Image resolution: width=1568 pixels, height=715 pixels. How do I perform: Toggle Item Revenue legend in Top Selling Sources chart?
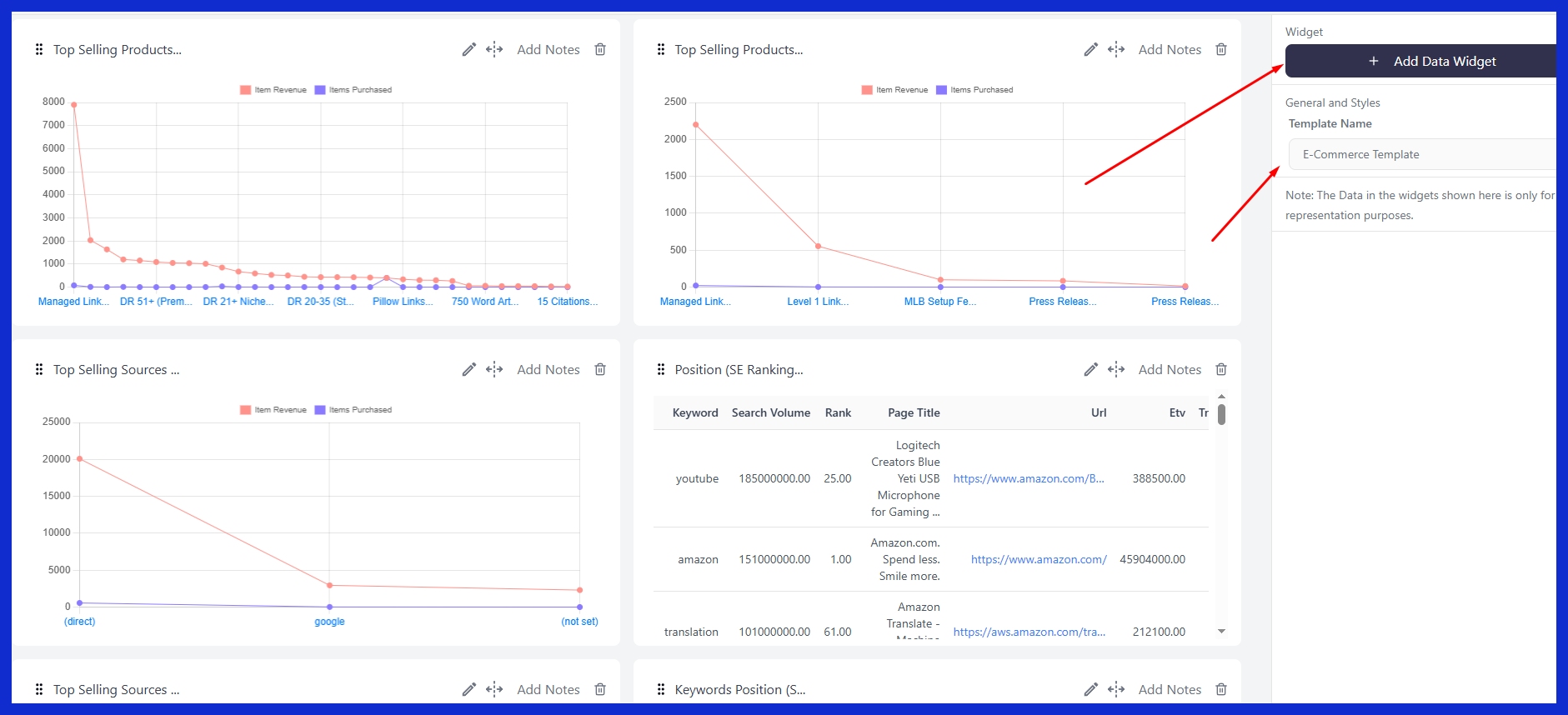[273, 410]
